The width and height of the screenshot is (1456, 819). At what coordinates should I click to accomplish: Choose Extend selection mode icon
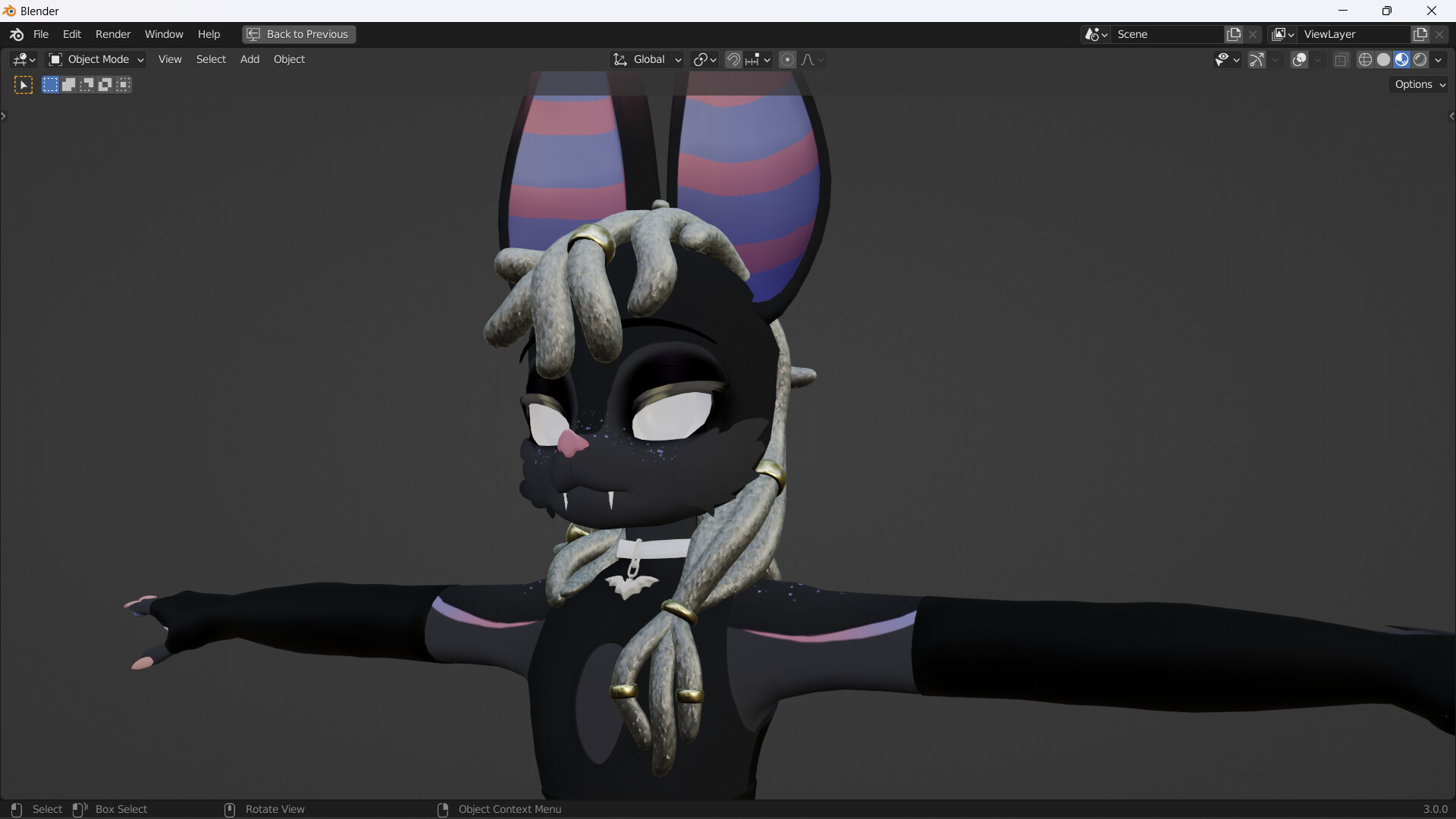[68, 85]
